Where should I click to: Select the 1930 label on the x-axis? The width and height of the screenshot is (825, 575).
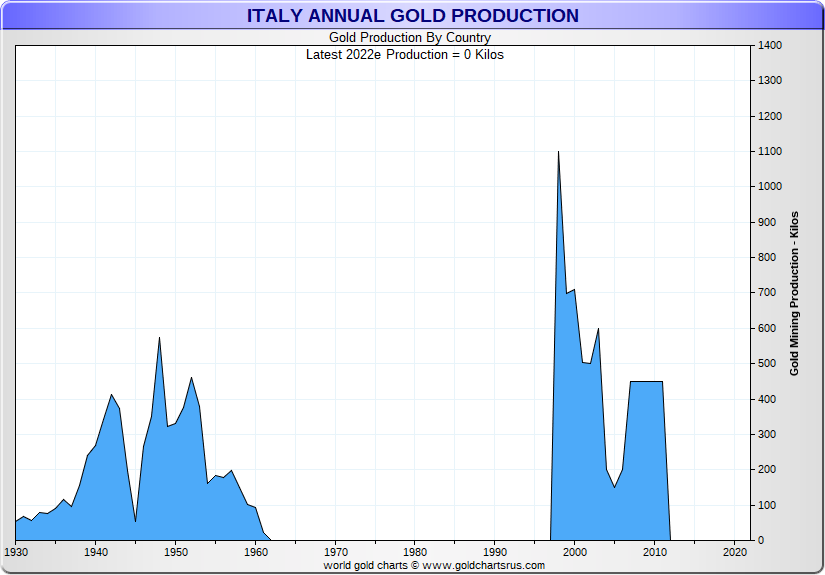point(16,552)
